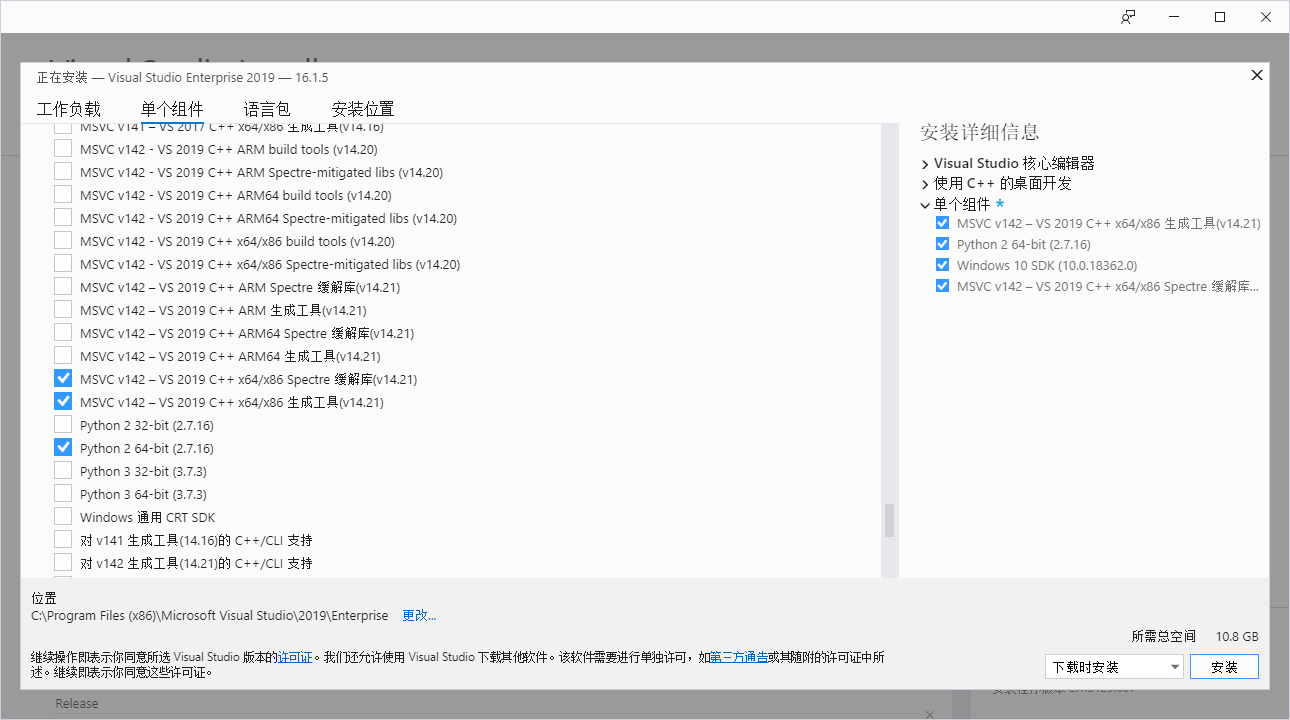The width and height of the screenshot is (1290, 720).
Task: Click MSVC v142 ARM64 build tools (v14.20) label
Action: pyautogui.click(x=236, y=195)
